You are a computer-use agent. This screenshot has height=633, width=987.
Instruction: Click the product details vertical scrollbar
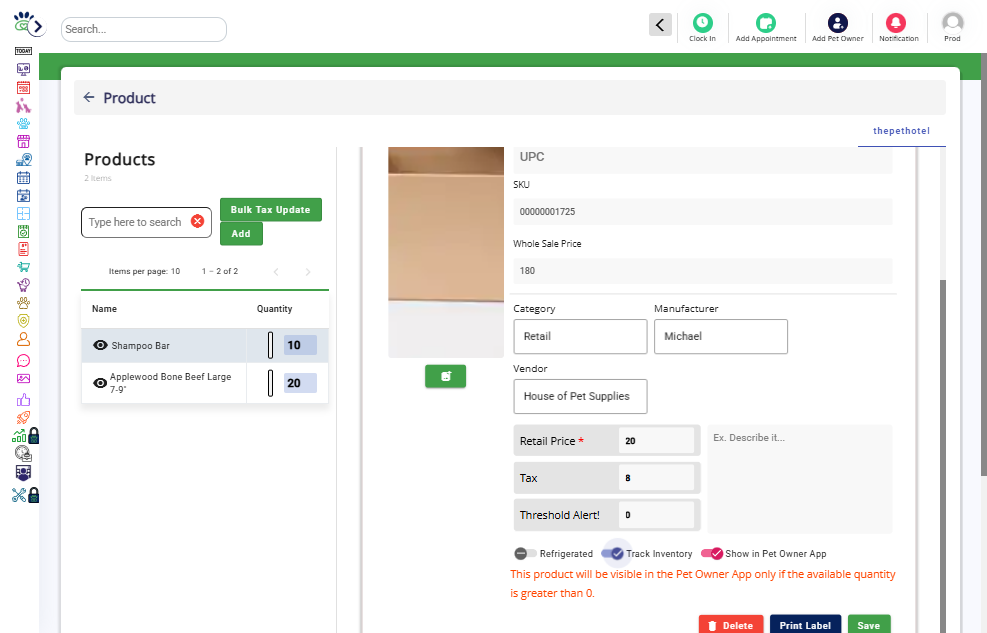pos(942,456)
